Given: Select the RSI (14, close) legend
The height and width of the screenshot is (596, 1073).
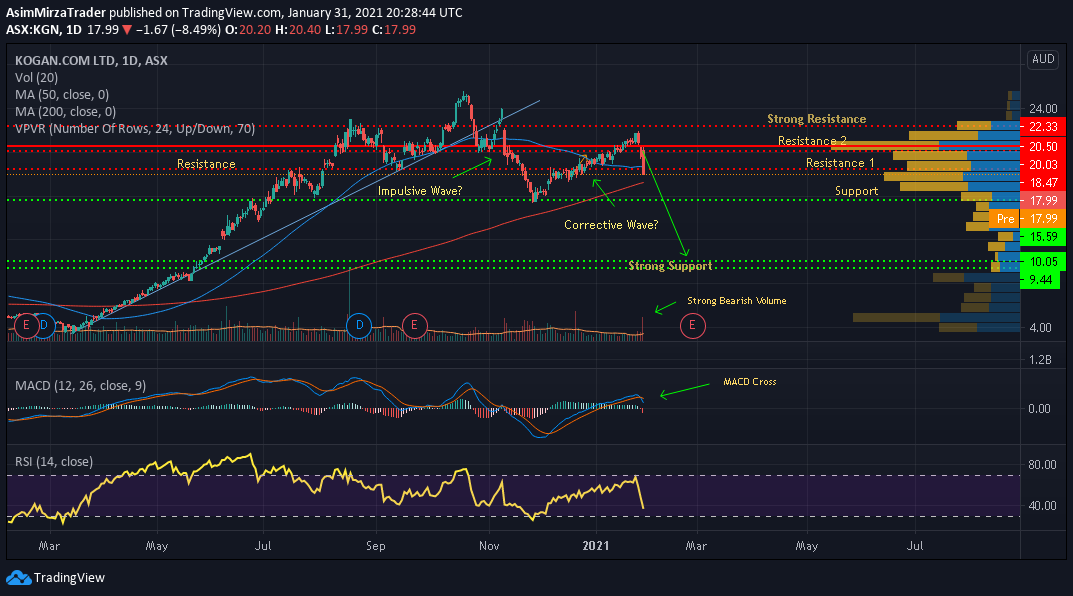Looking at the screenshot, I should click(x=53, y=461).
